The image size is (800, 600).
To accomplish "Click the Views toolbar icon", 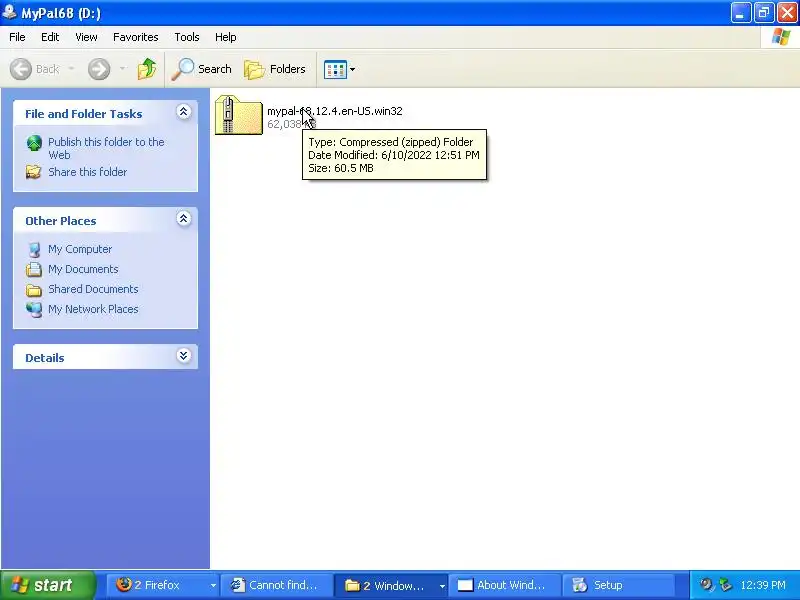I will (335, 69).
